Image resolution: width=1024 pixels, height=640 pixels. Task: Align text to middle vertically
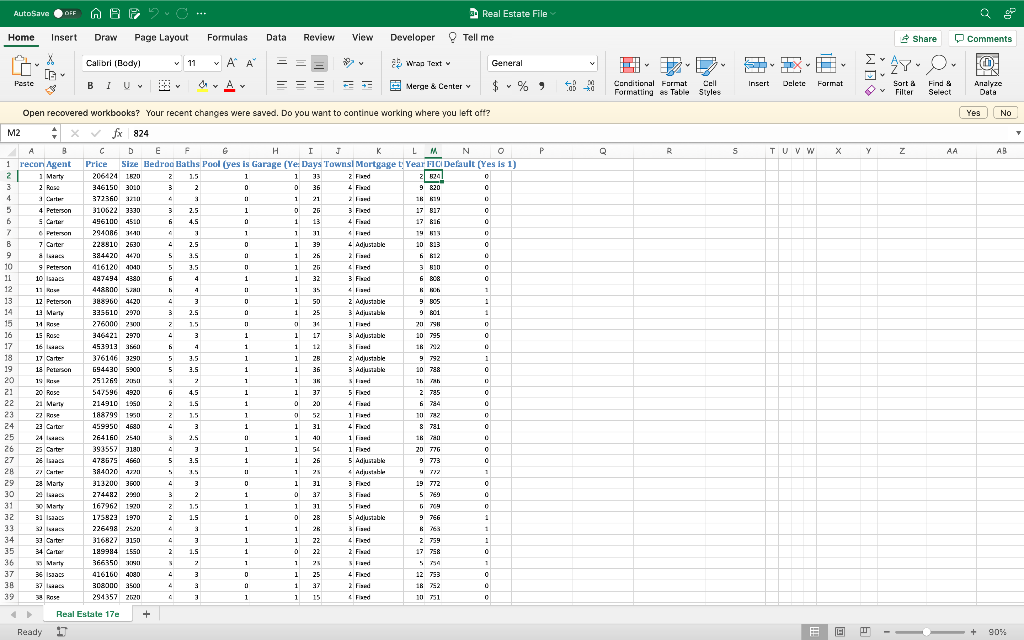click(x=300, y=63)
